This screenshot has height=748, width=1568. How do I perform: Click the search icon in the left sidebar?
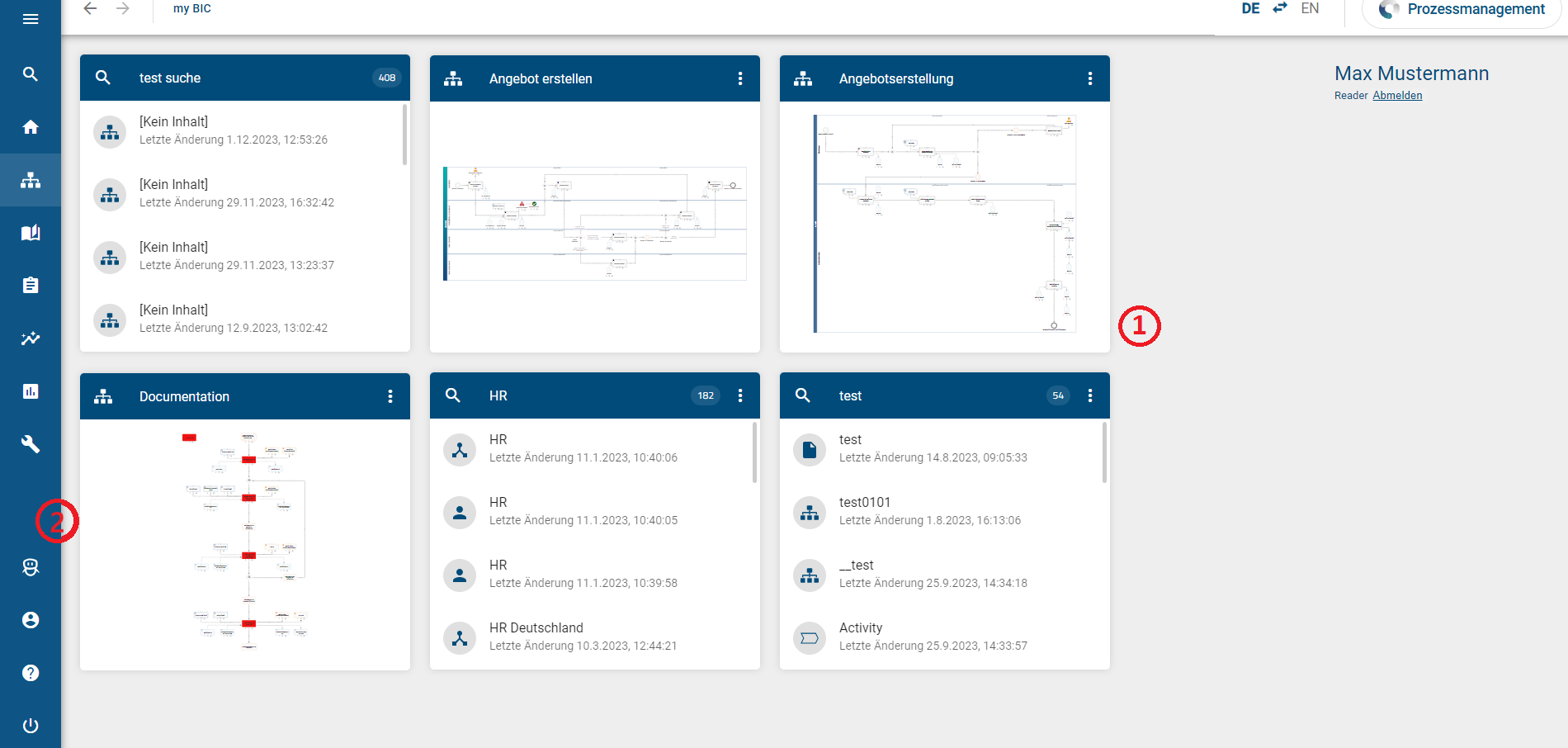pyautogui.click(x=31, y=74)
